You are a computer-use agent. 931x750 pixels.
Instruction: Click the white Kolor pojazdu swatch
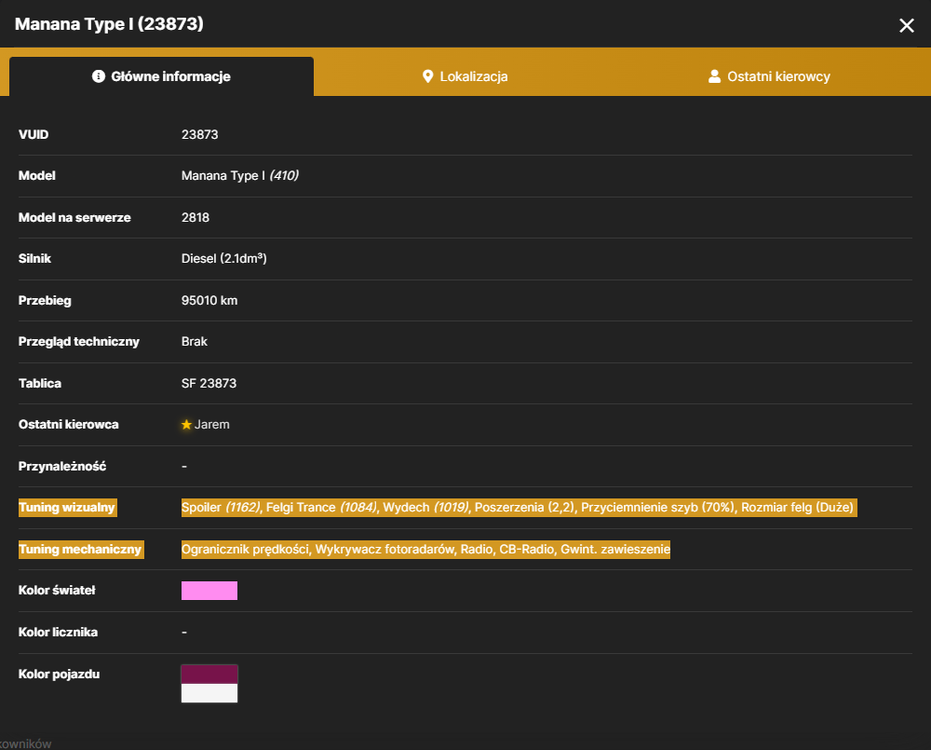(x=209, y=694)
